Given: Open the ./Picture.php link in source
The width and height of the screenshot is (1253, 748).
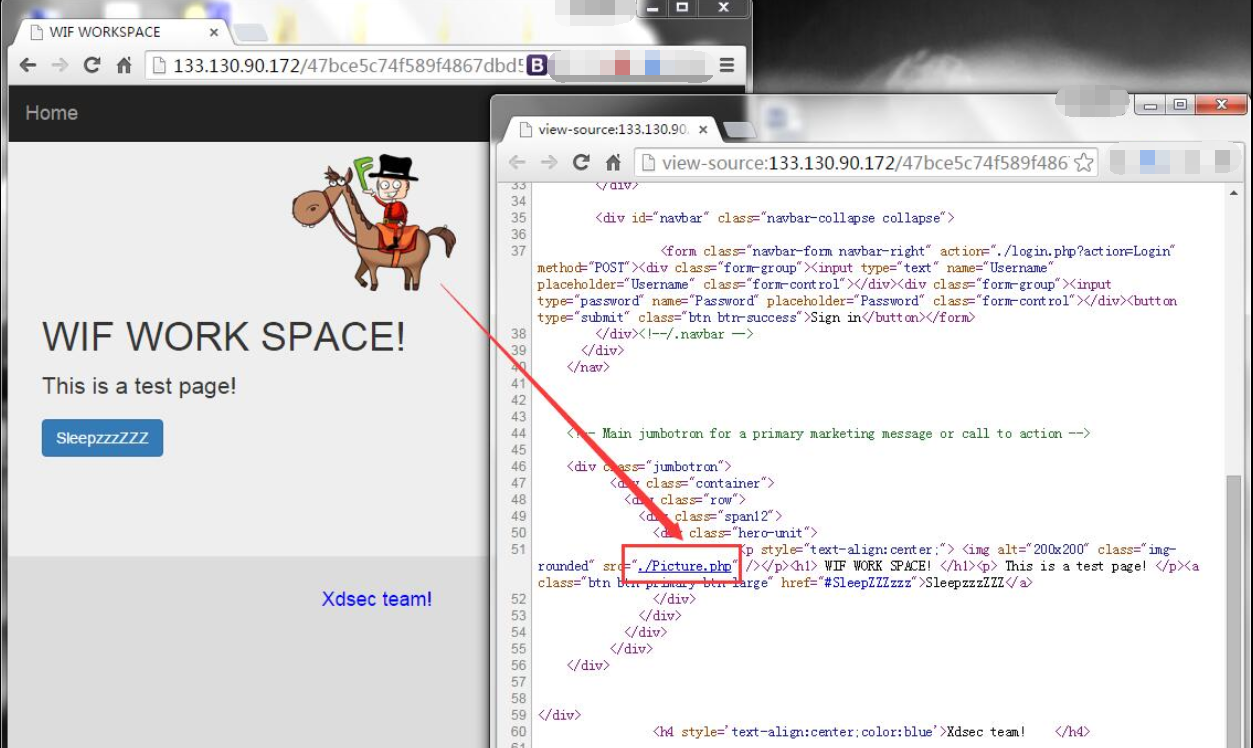Looking at the screenshot, I should click(685, 567).
